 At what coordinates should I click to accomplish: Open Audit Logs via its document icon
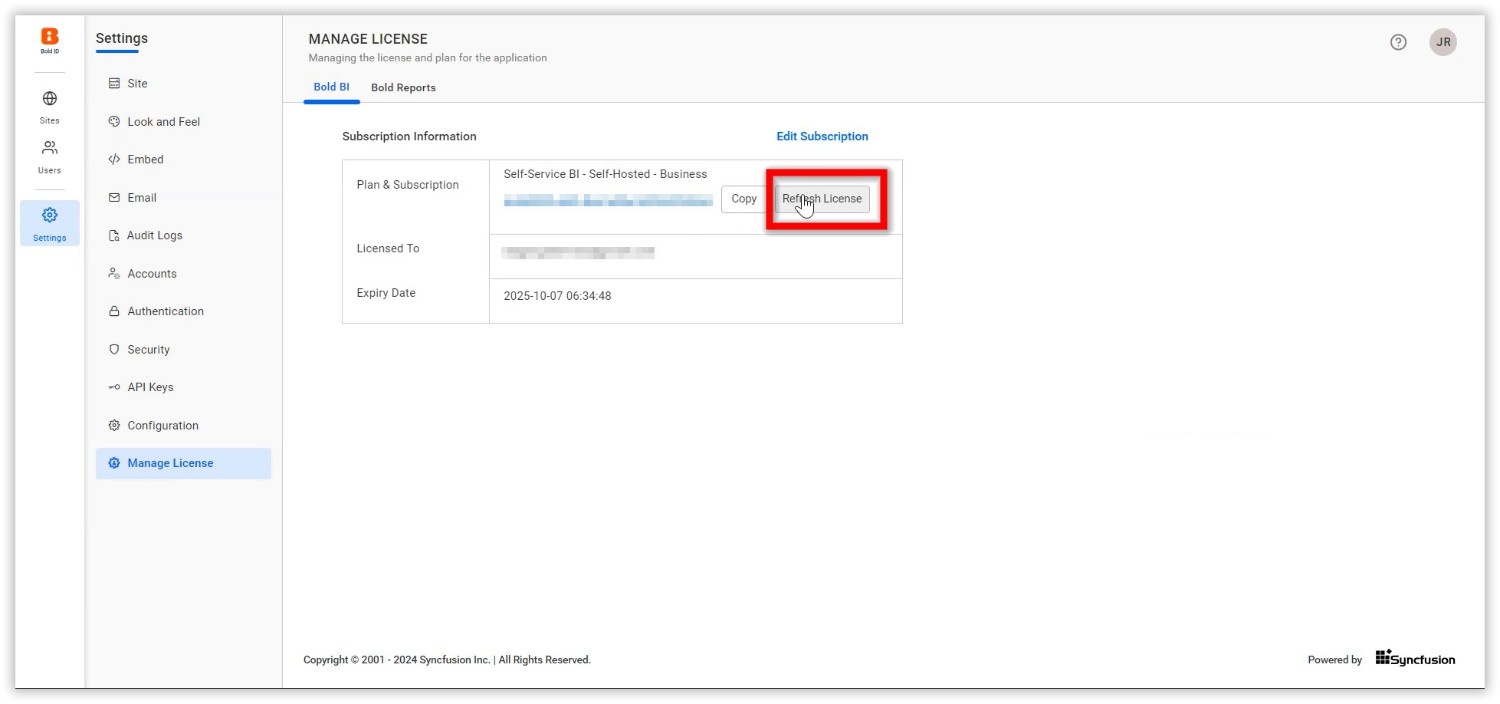click(154, 235)
